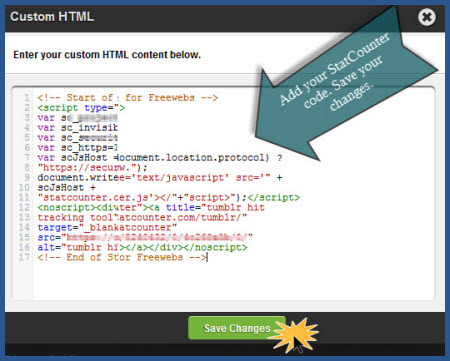Click the scJsHost document.location.protocol line
450x361 pixels.
pyautogui.click(x=160, y=158)
